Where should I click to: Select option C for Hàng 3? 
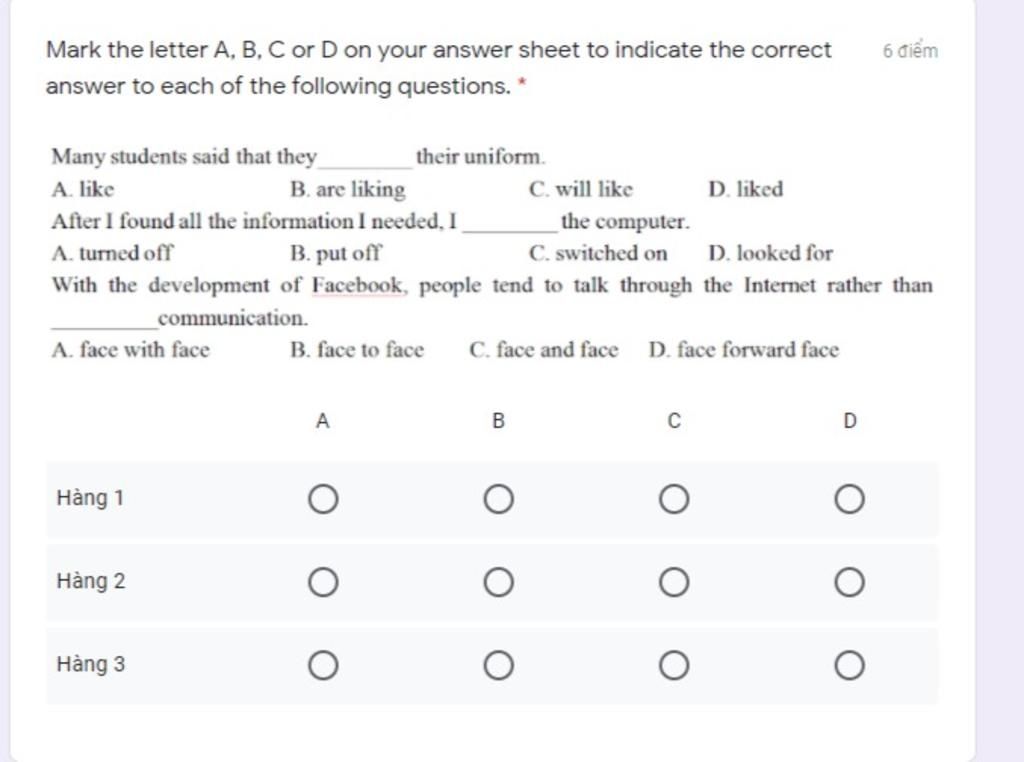[x=674, y=665]
